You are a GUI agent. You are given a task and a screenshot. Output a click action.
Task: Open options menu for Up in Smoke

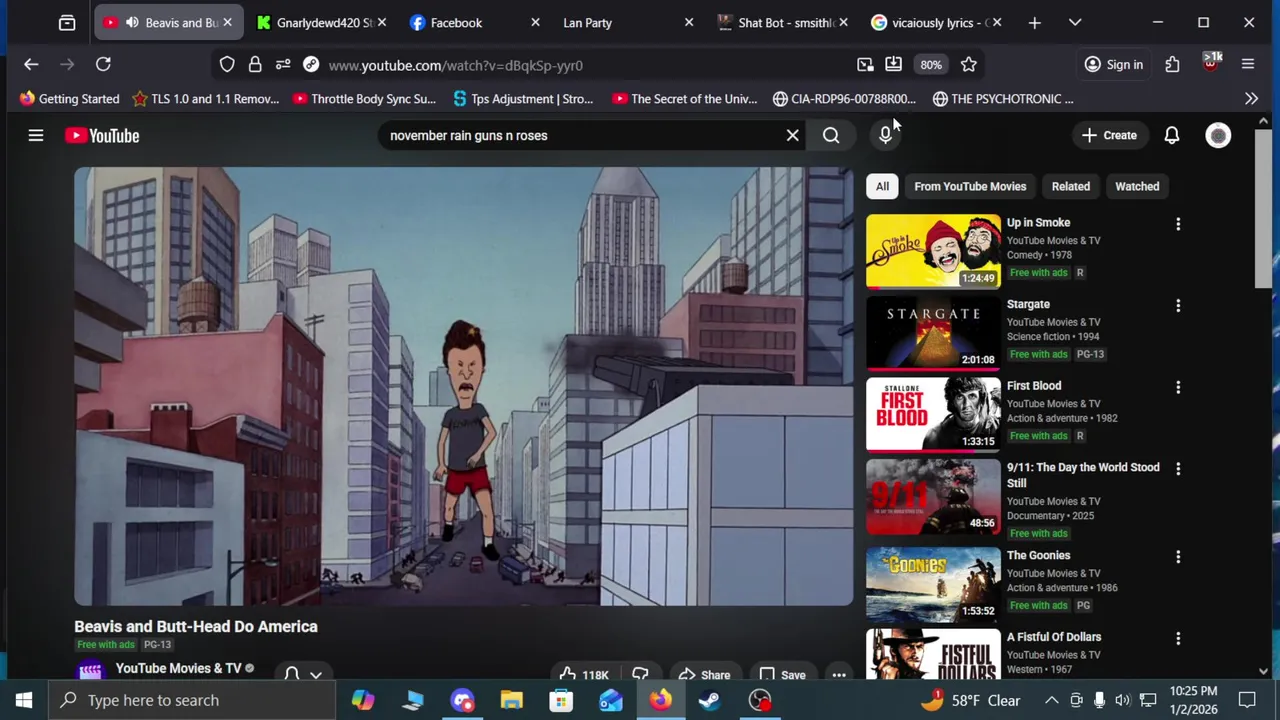click(1178, 224)
